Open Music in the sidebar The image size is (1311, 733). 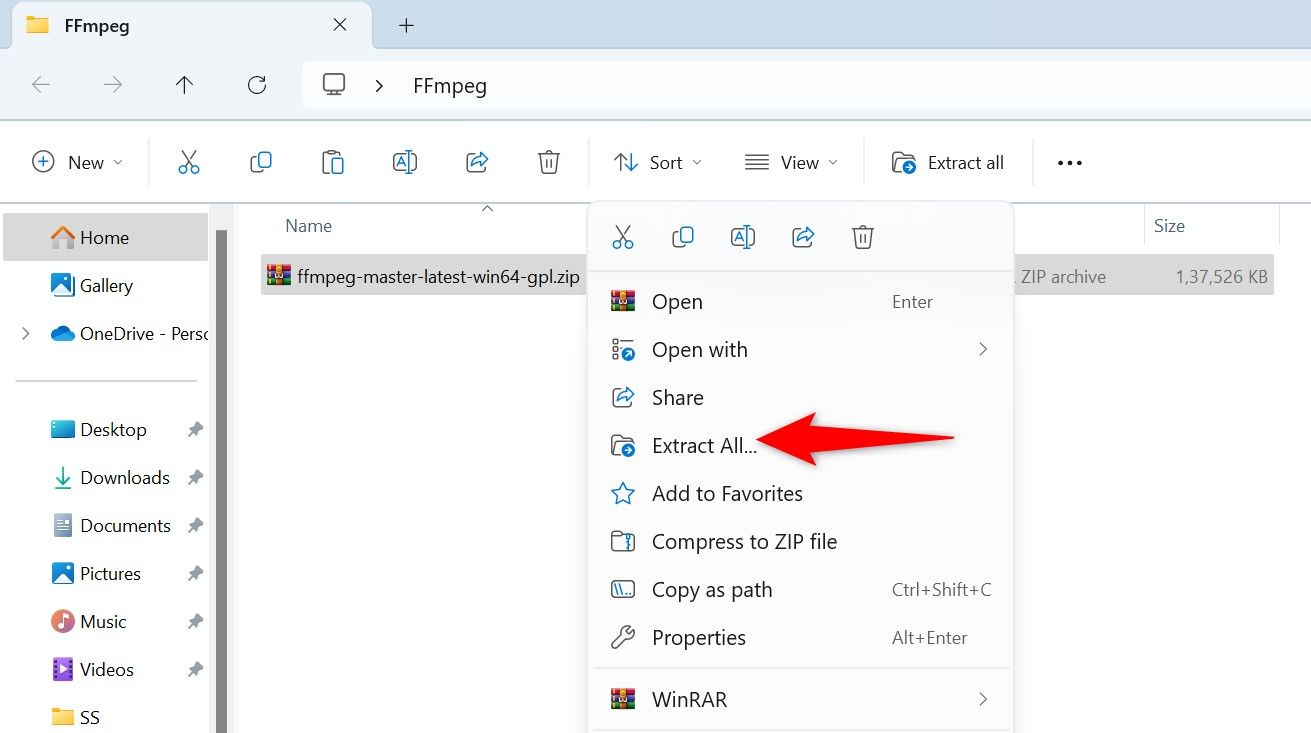(106, 622)
